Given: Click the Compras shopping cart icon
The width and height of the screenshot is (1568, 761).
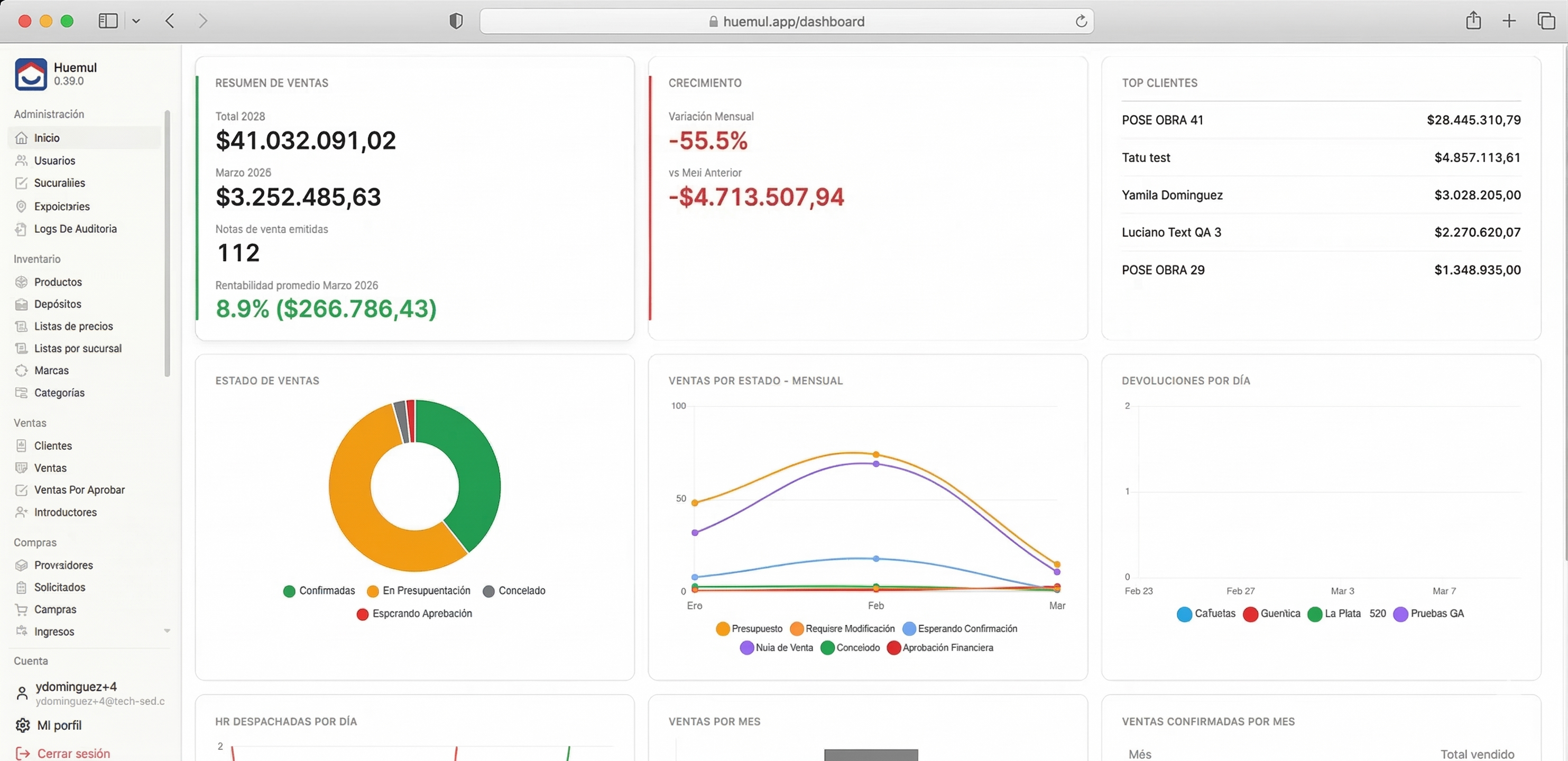Looking at the screenshot, I should click(21, 609).
